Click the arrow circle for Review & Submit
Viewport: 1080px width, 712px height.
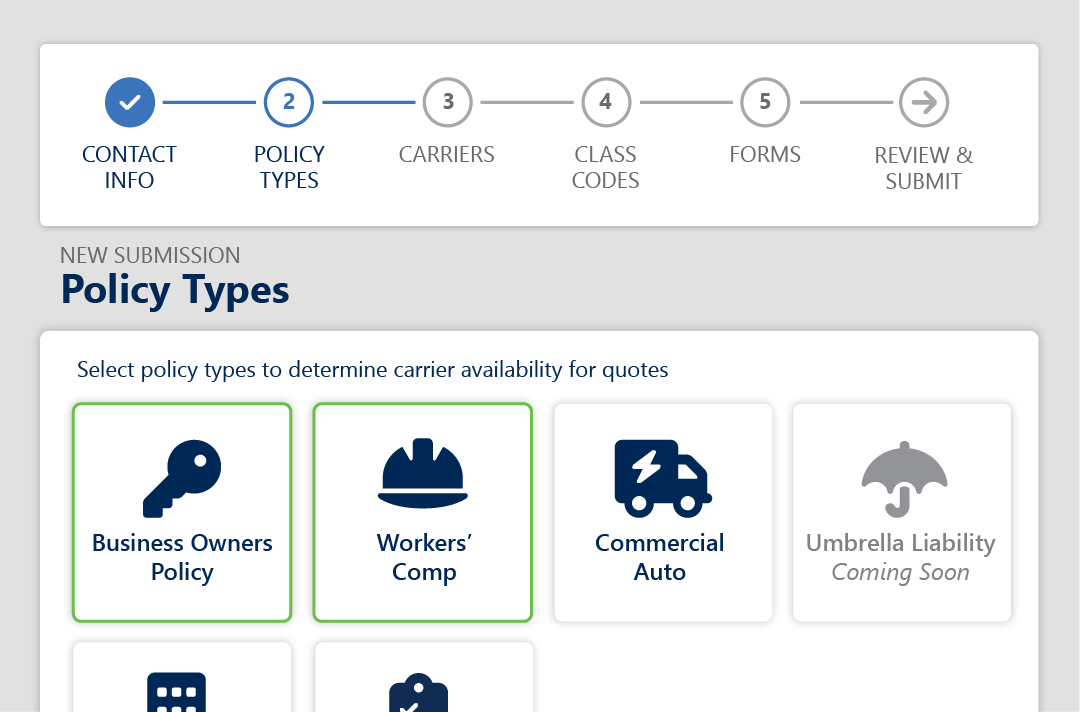point(923,102)
